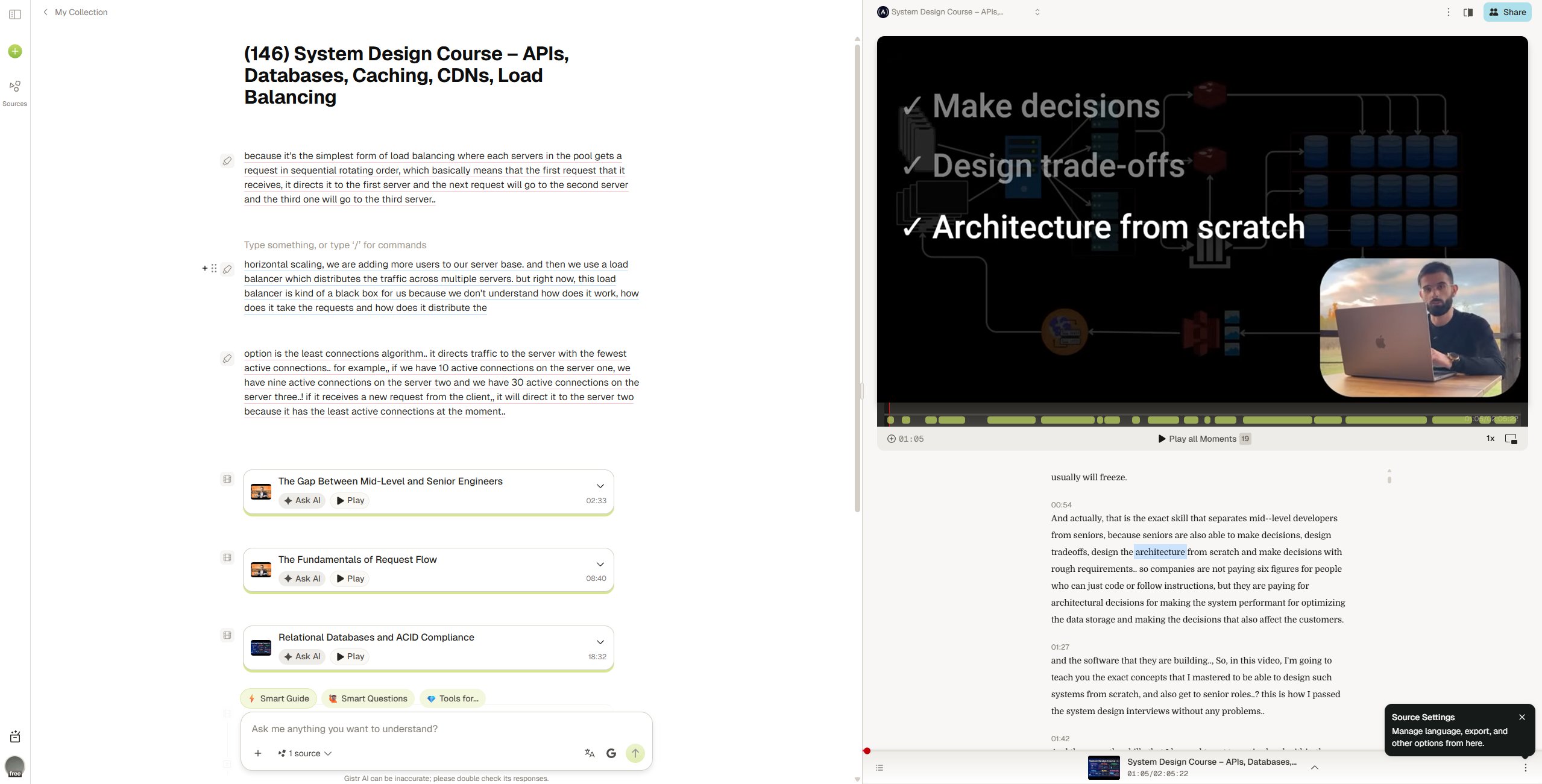This screenshot has height=784, width=1542.
Task: Play The Gap Between Mid-Level moment
Action: click(350, 500)
